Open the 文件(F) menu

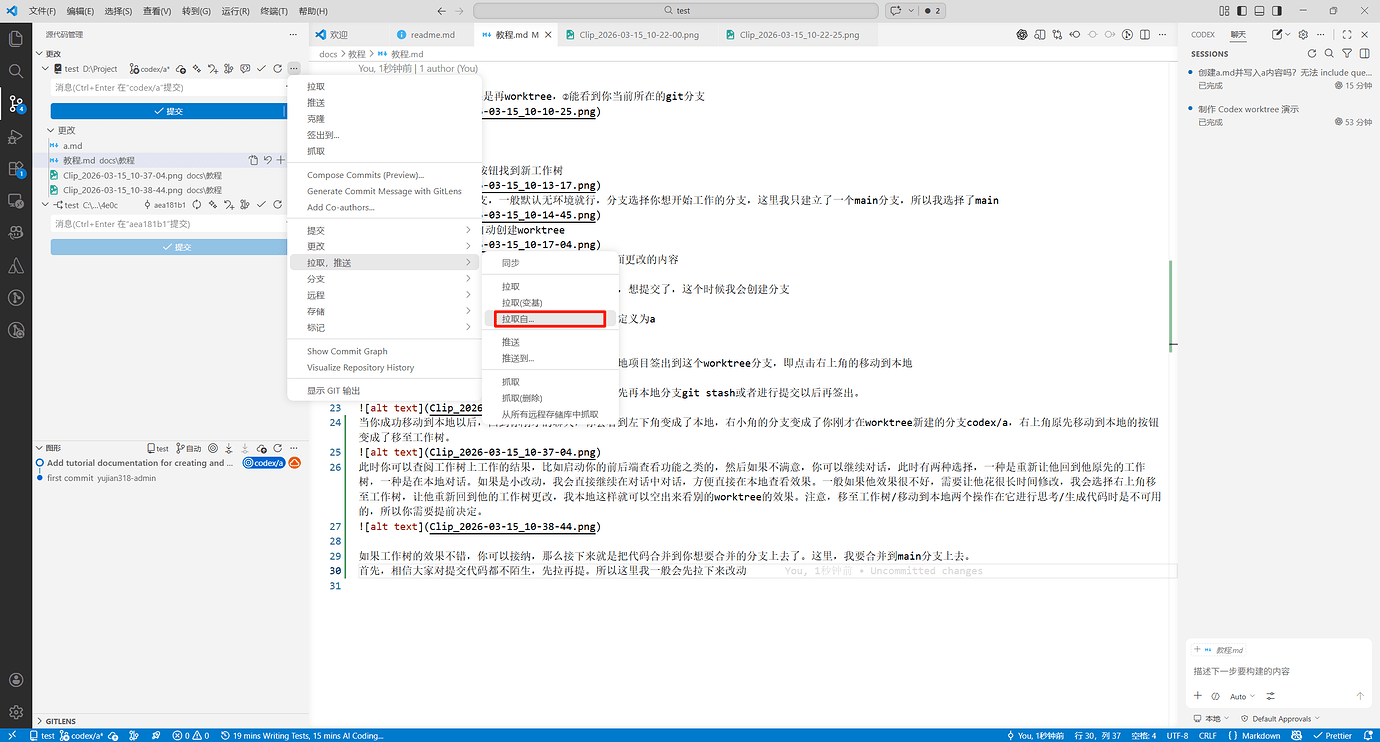[42, 11]
